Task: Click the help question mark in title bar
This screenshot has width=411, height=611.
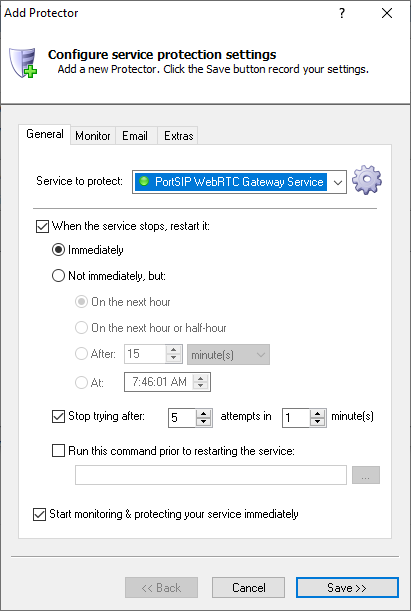Action: coord(342,13)
